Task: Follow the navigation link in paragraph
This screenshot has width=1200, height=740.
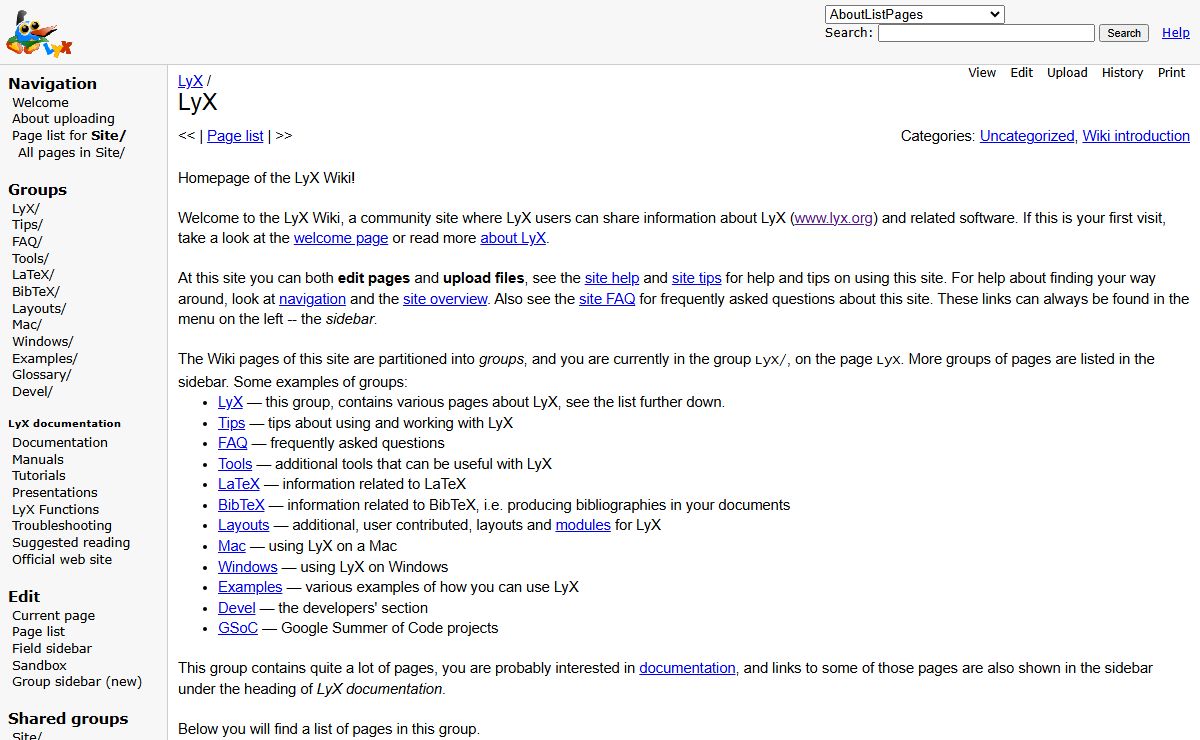Action: (312, 299)
